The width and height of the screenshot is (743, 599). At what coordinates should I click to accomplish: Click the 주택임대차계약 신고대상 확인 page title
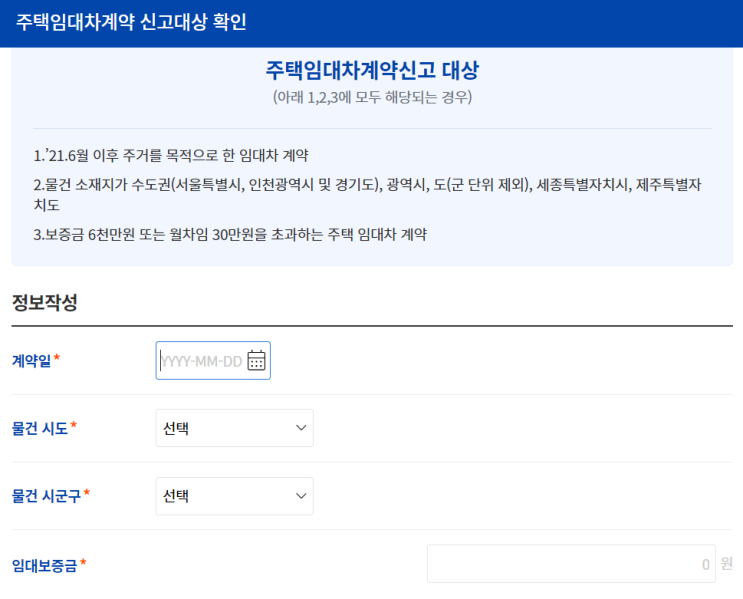click(131, 22)
